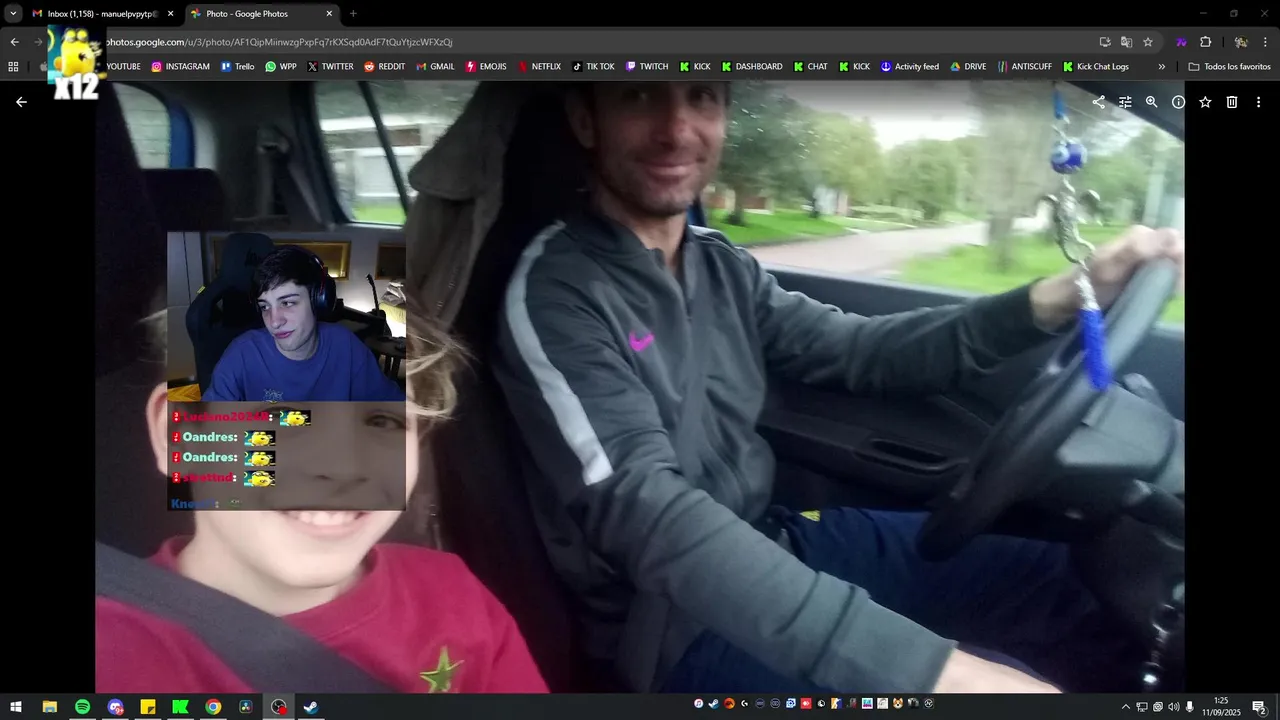Bookmark this page with address bar star
The height and width of the screenshot is (720, 1280).
[1148, 42]
